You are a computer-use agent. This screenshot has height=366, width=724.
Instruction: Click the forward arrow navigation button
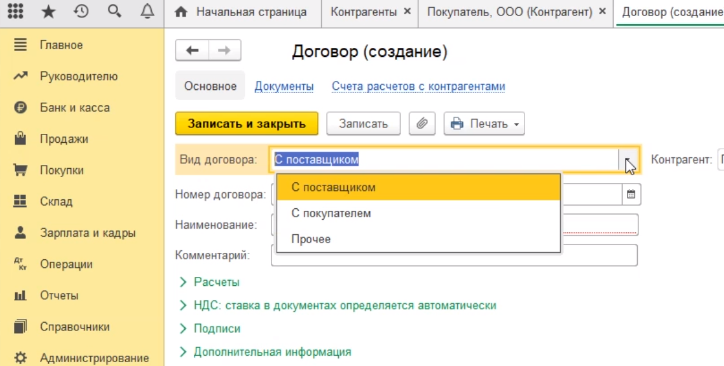click(x=224, y=50)
